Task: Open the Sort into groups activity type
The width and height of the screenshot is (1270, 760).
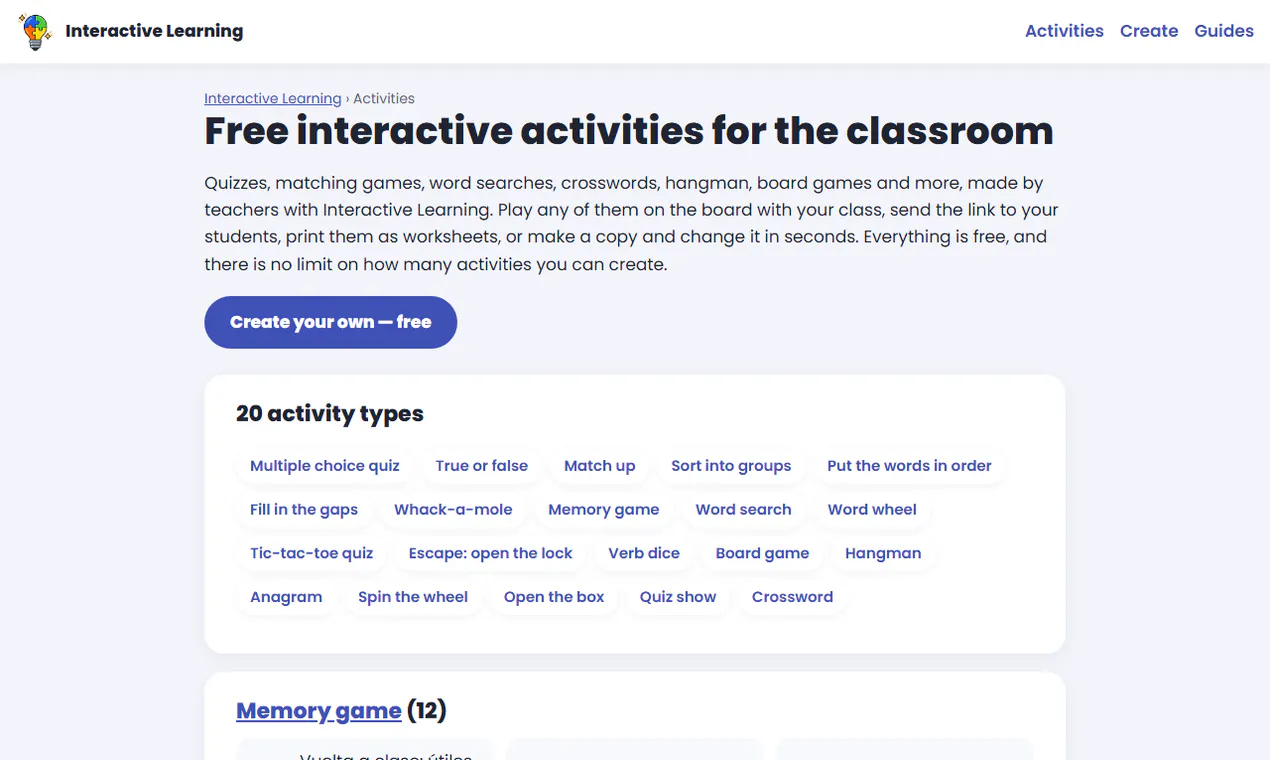Action: pyautogui.click(x=731, y=466)
